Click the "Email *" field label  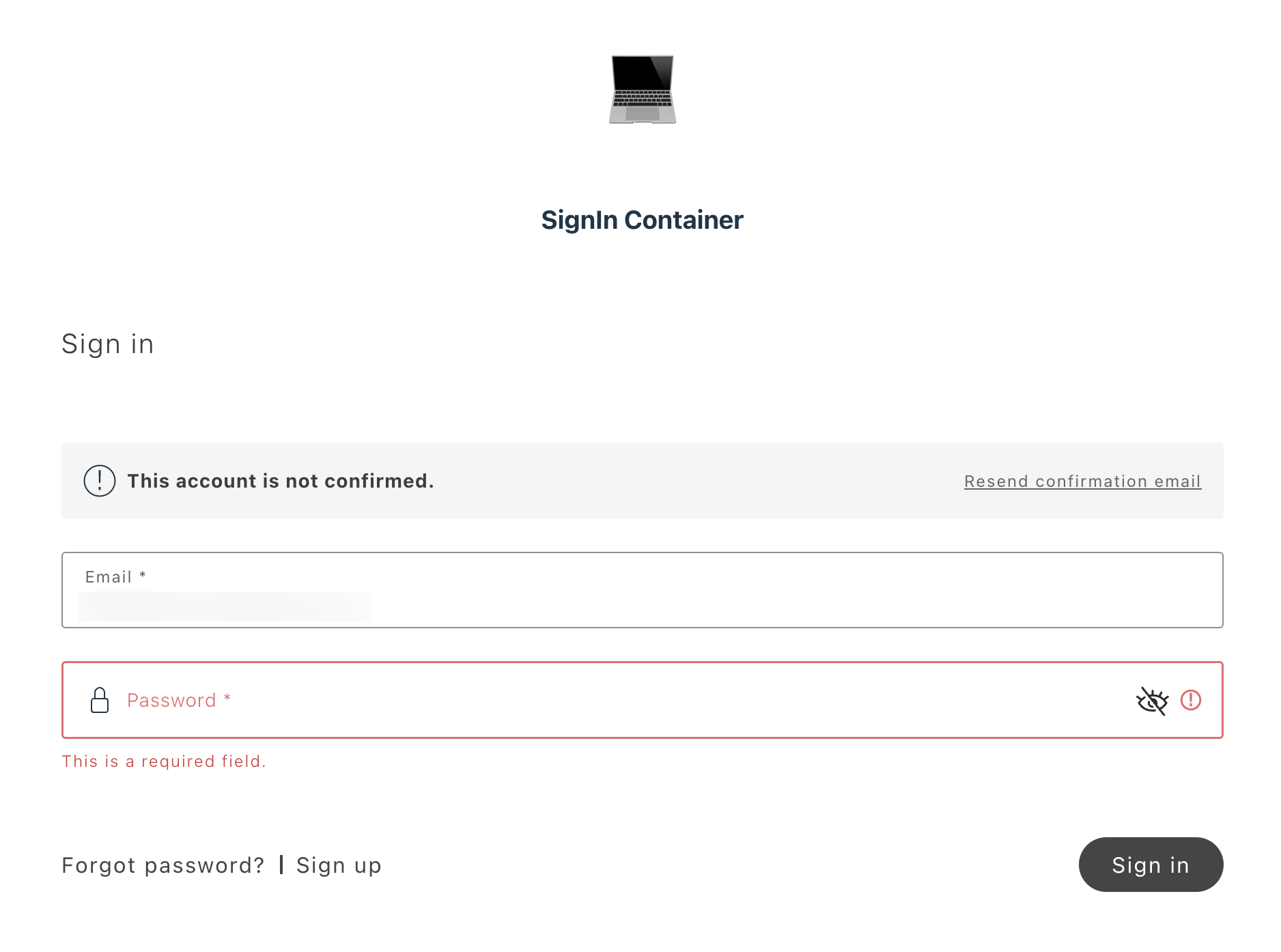[x=113, y=576]
